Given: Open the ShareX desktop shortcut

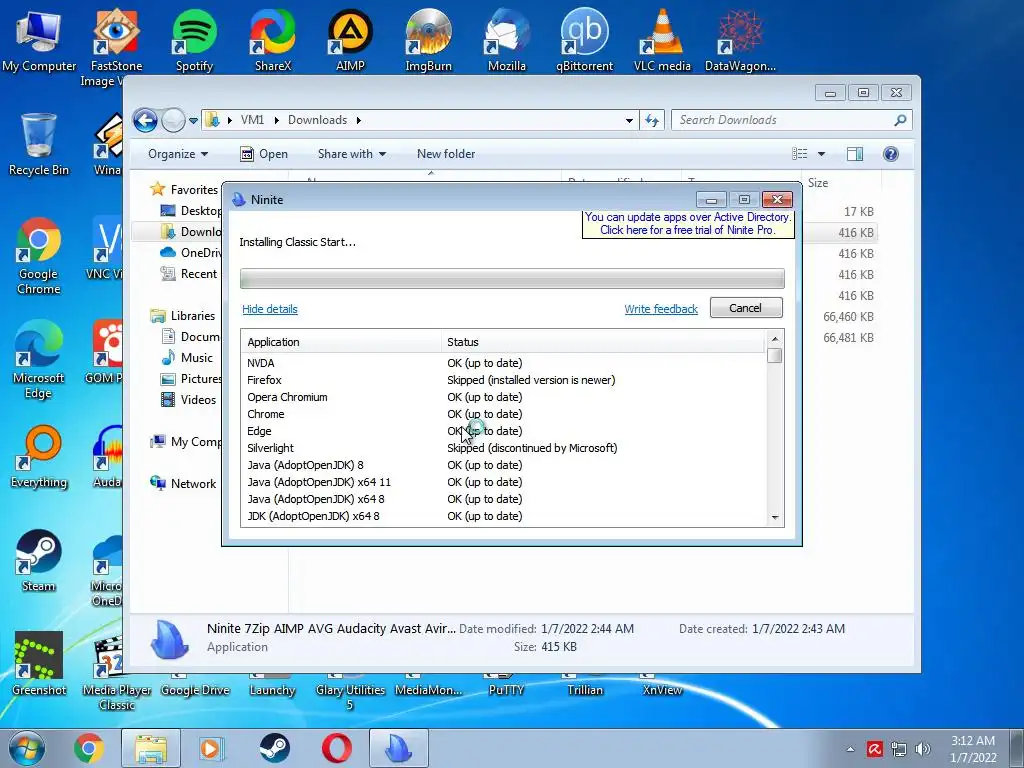Looking at the screenshot, I should coord(272,40).
